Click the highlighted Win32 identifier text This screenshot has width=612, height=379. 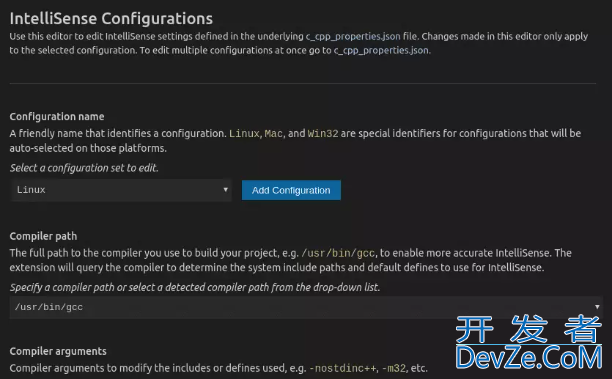(323, 133)
